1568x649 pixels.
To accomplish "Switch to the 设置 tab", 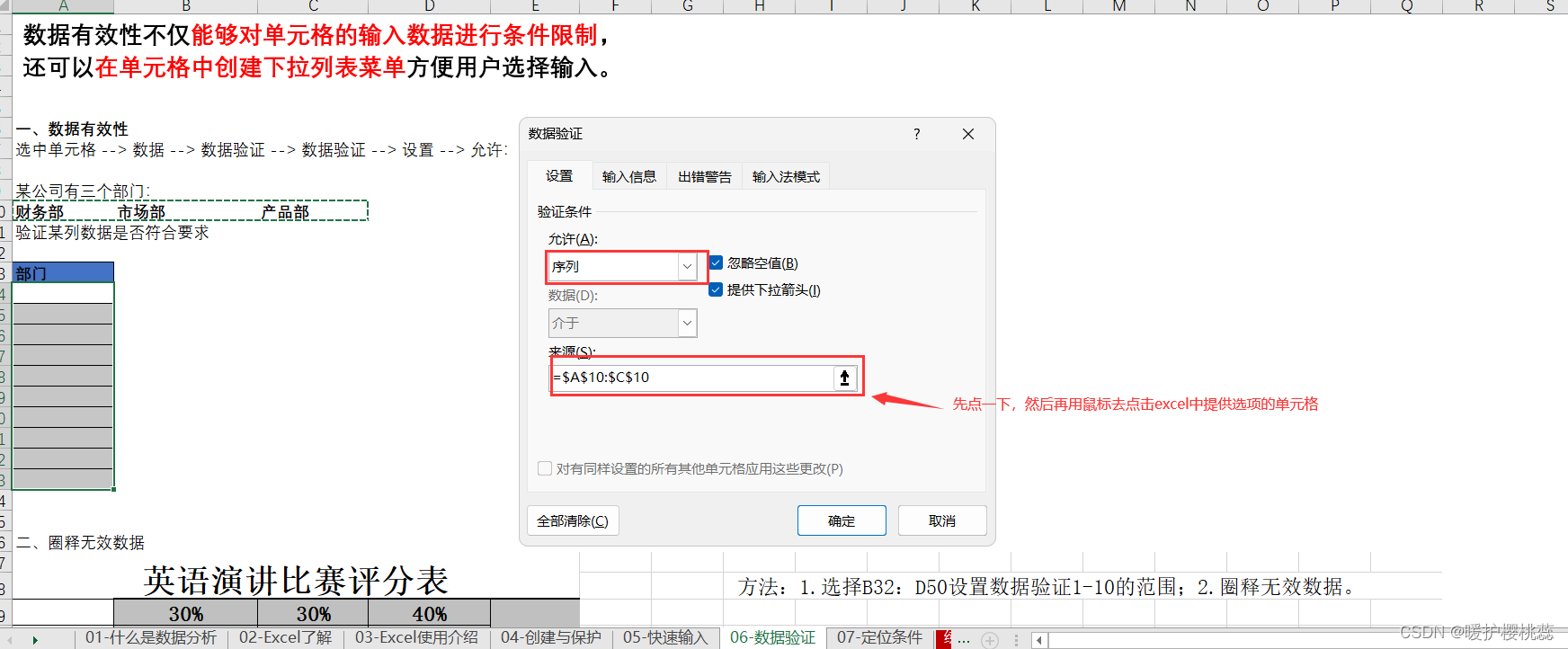I will click(x=559, y=176).
